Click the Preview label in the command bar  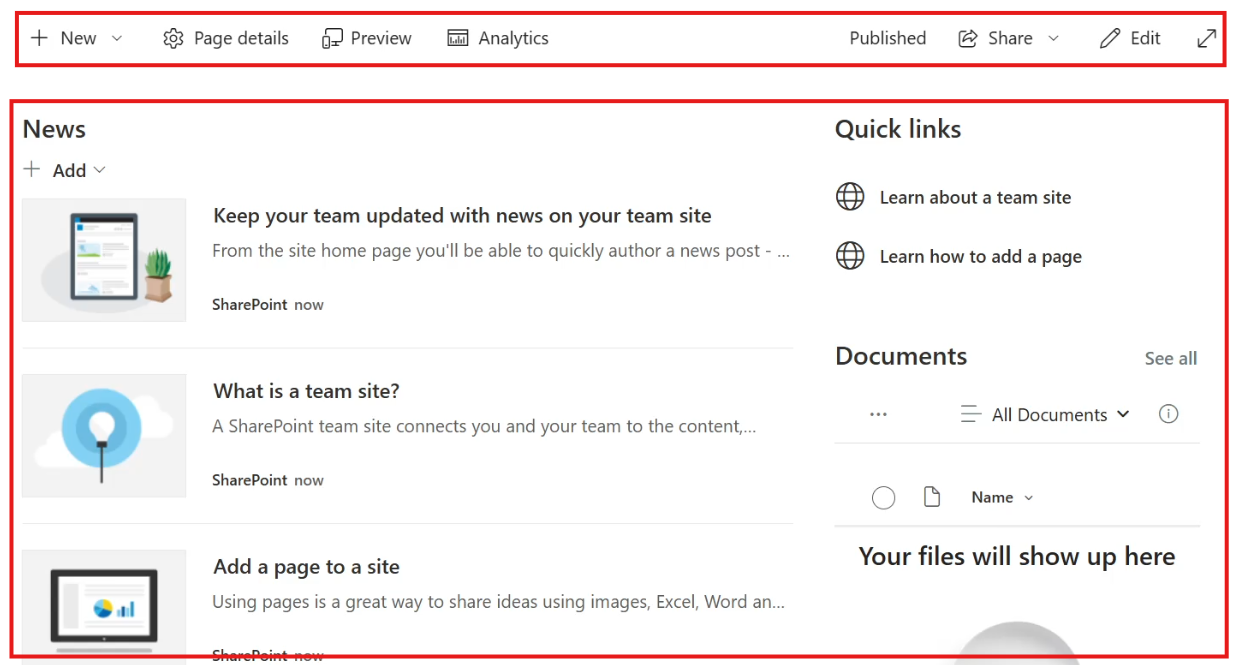coord(381,38)
